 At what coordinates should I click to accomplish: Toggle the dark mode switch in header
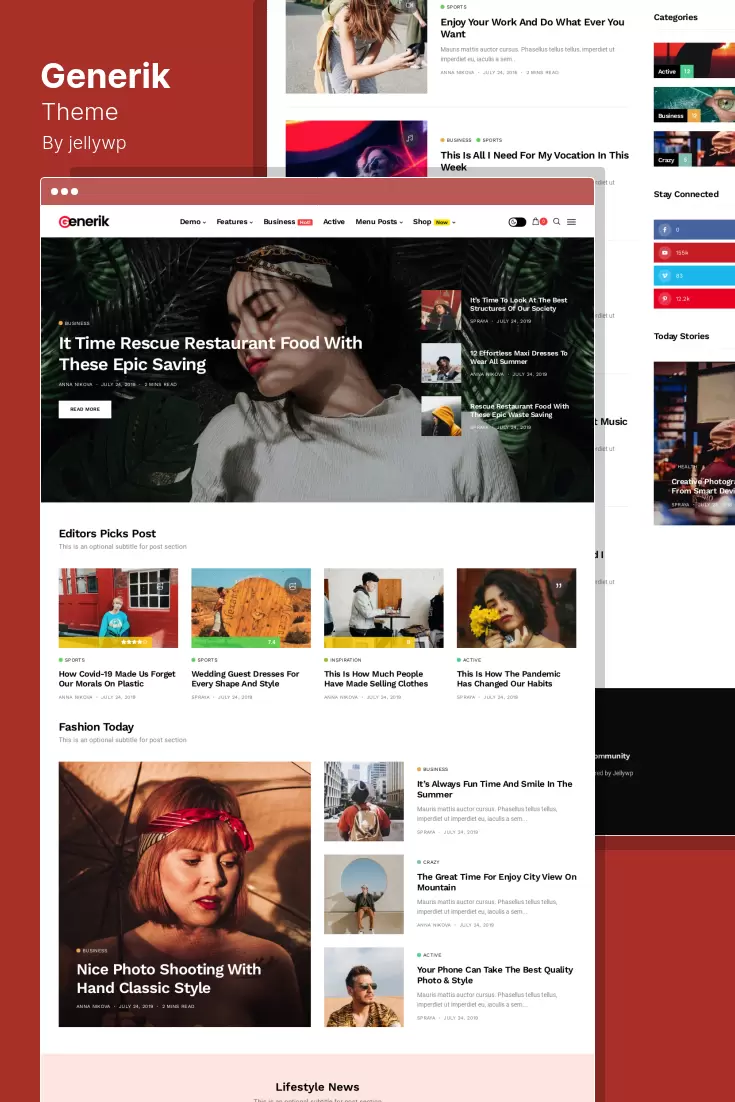pyautogui.click(x=516, y=222)
